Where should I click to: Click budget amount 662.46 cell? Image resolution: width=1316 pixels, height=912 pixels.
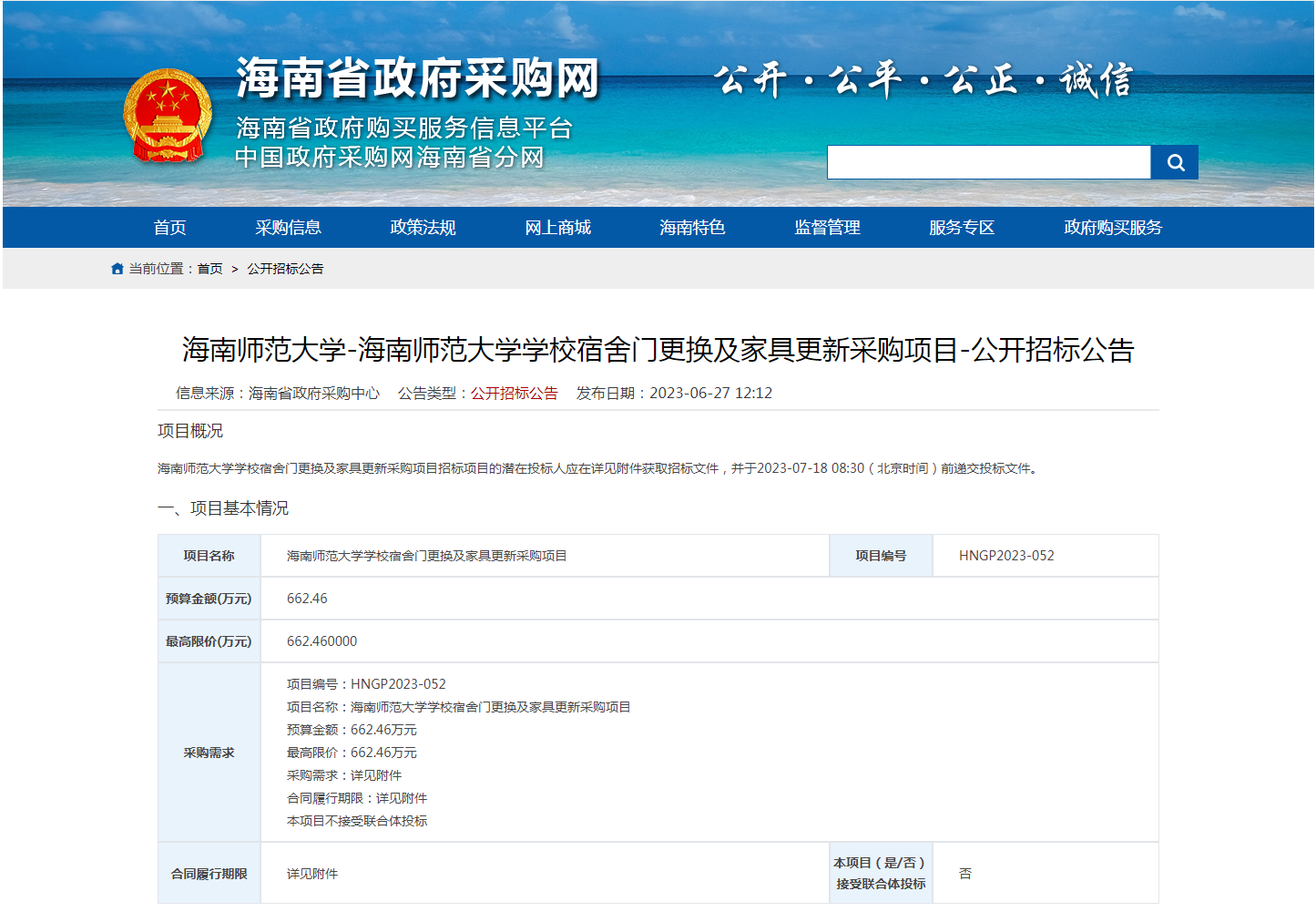[709, 599]
